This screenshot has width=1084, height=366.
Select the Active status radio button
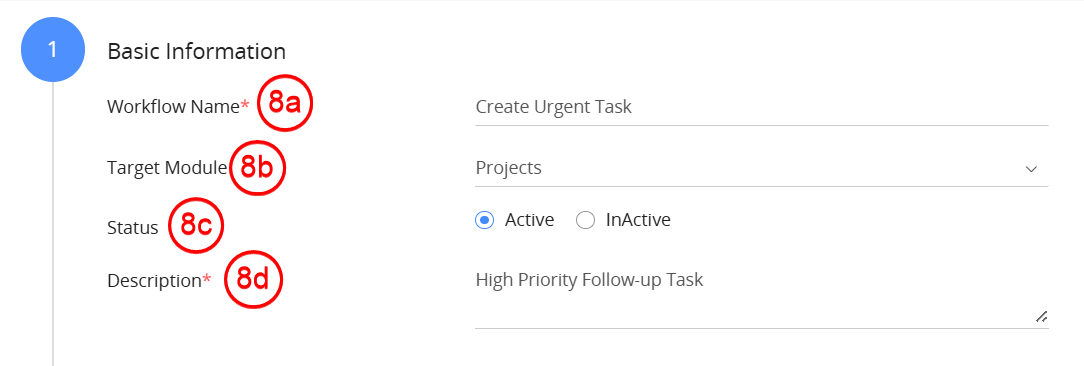tap(485, 221)
